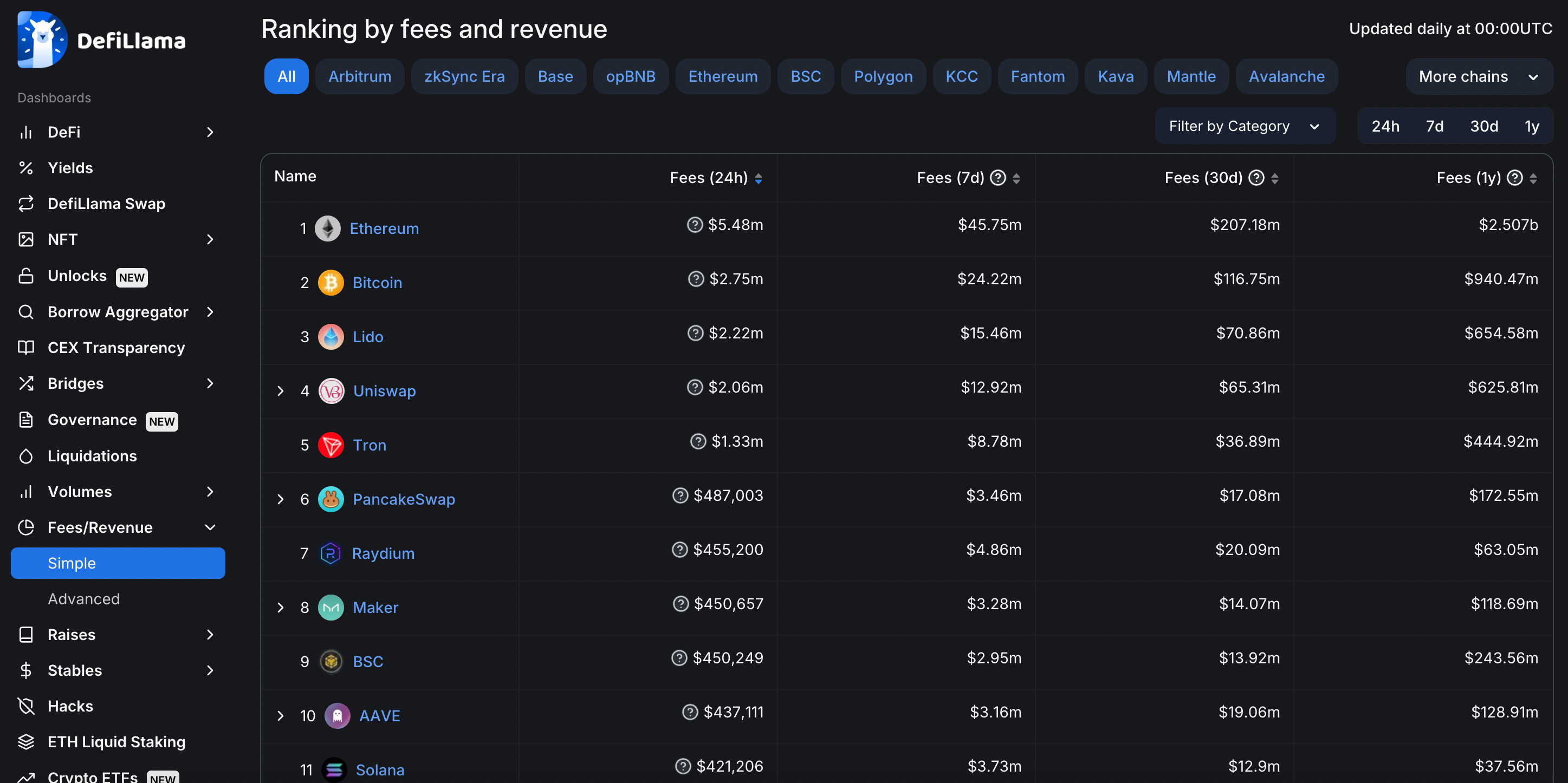Click the help icon beside Fees (30d)
Viewport: 1568px width, 783px height.
[1256, 178]
